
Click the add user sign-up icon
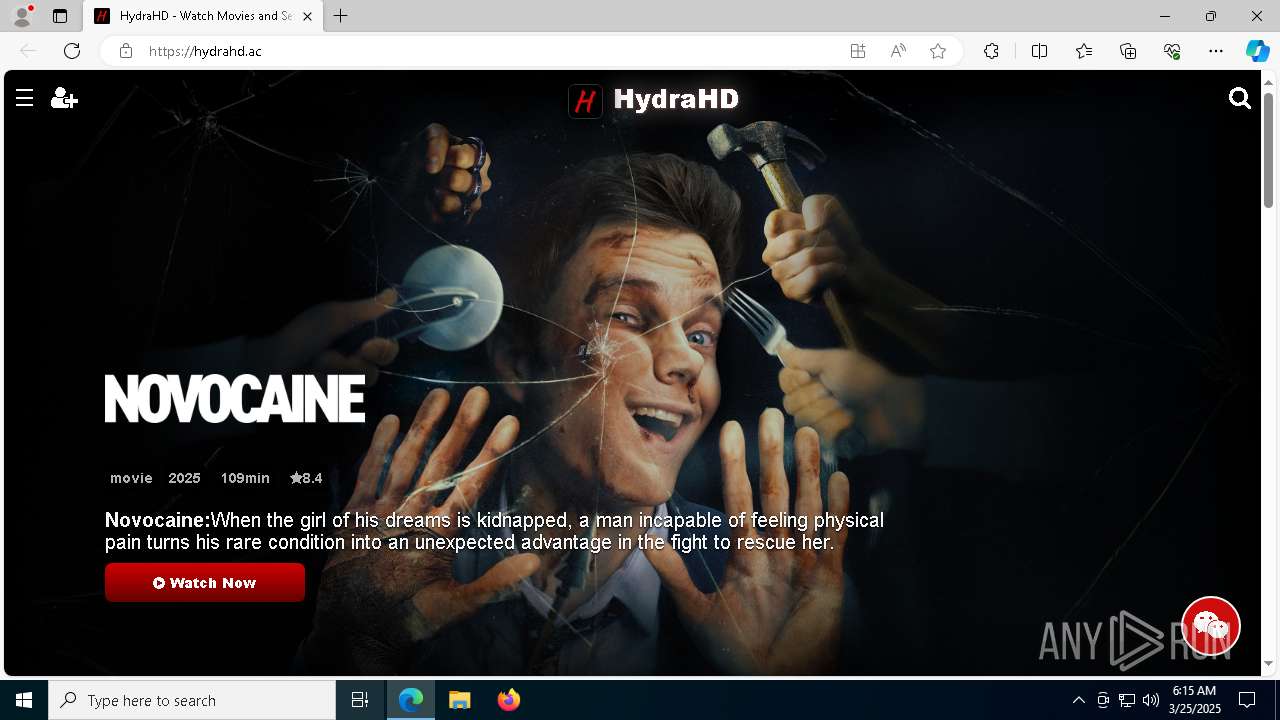click(x=64, y=98)
